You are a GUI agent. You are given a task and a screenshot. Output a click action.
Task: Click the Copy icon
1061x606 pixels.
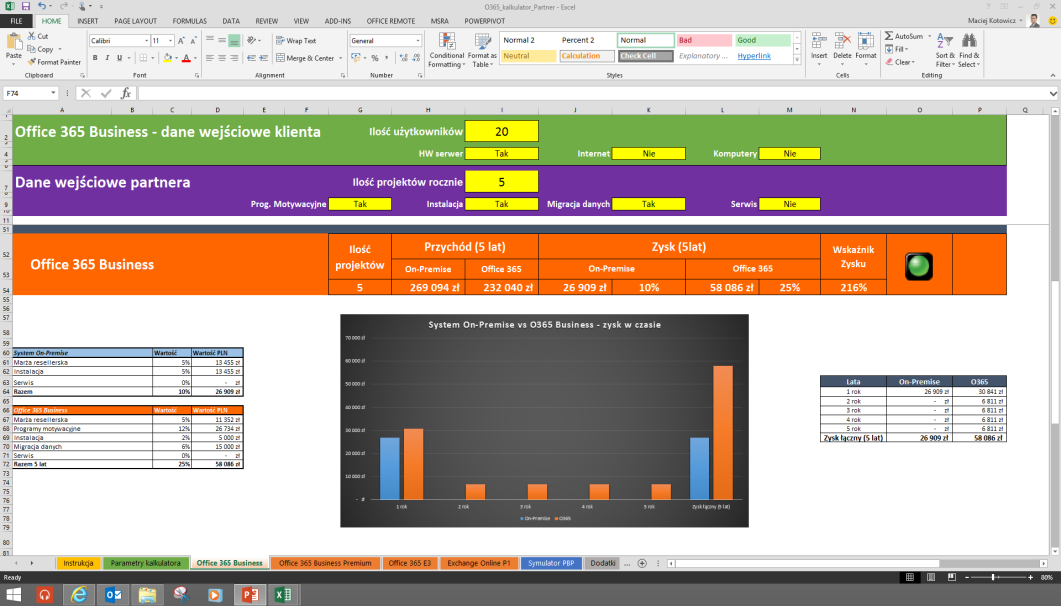(31, 49)
